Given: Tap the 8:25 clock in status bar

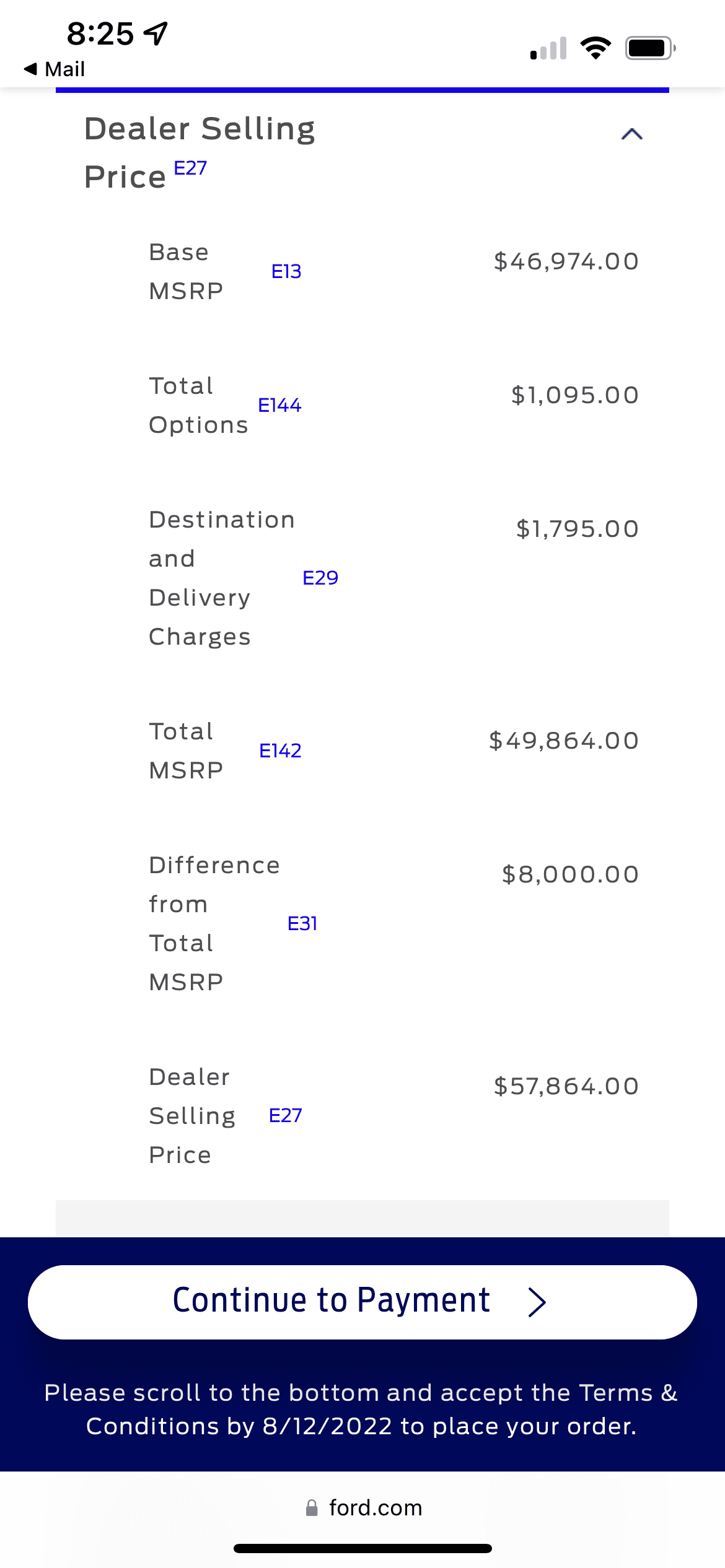Looking at the screenshot, I should [x=100, y=33].
